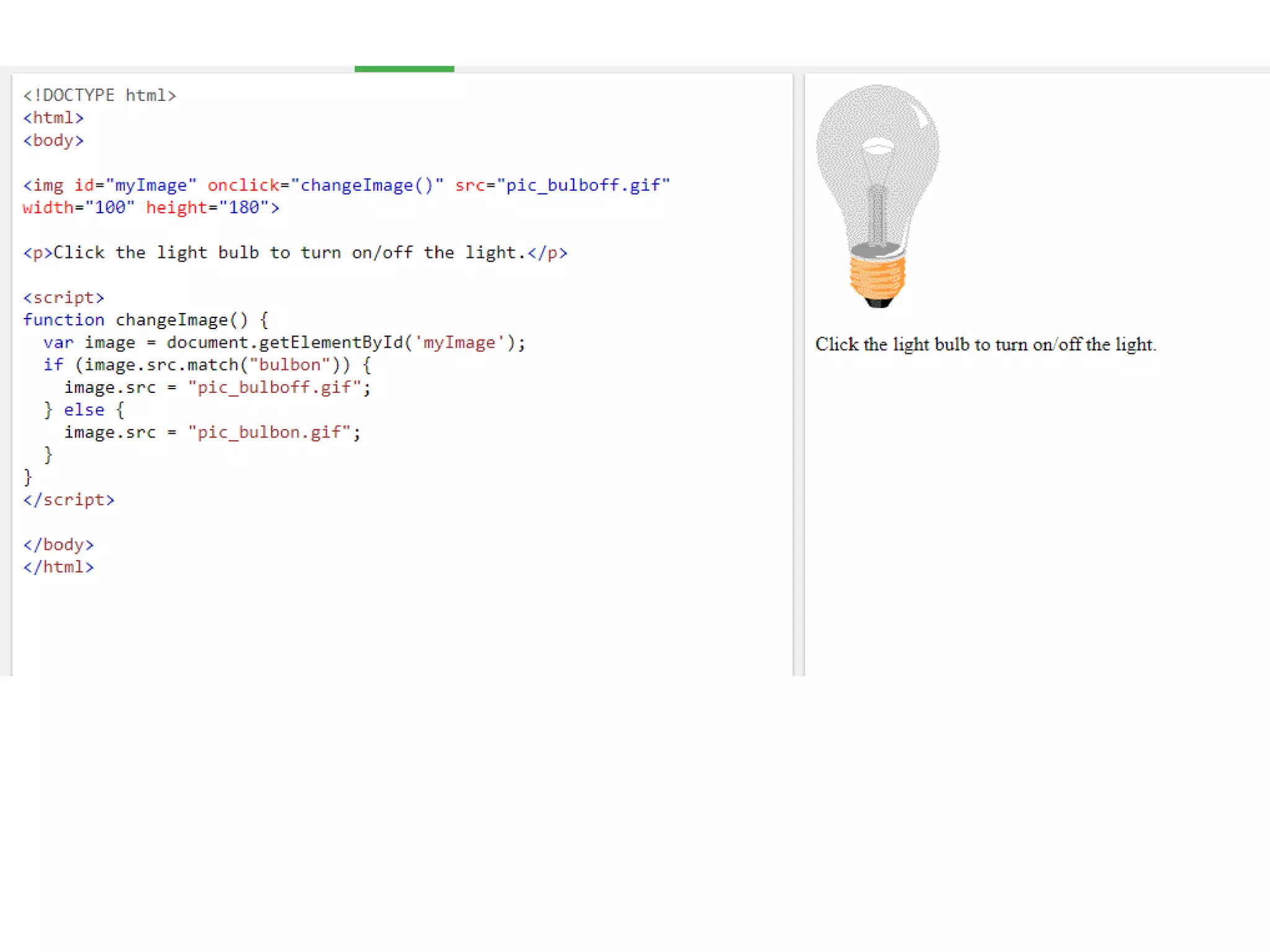Place cursor on the DOCTYPE html line
Screen dimensions: 1270x952
[99, 95]
